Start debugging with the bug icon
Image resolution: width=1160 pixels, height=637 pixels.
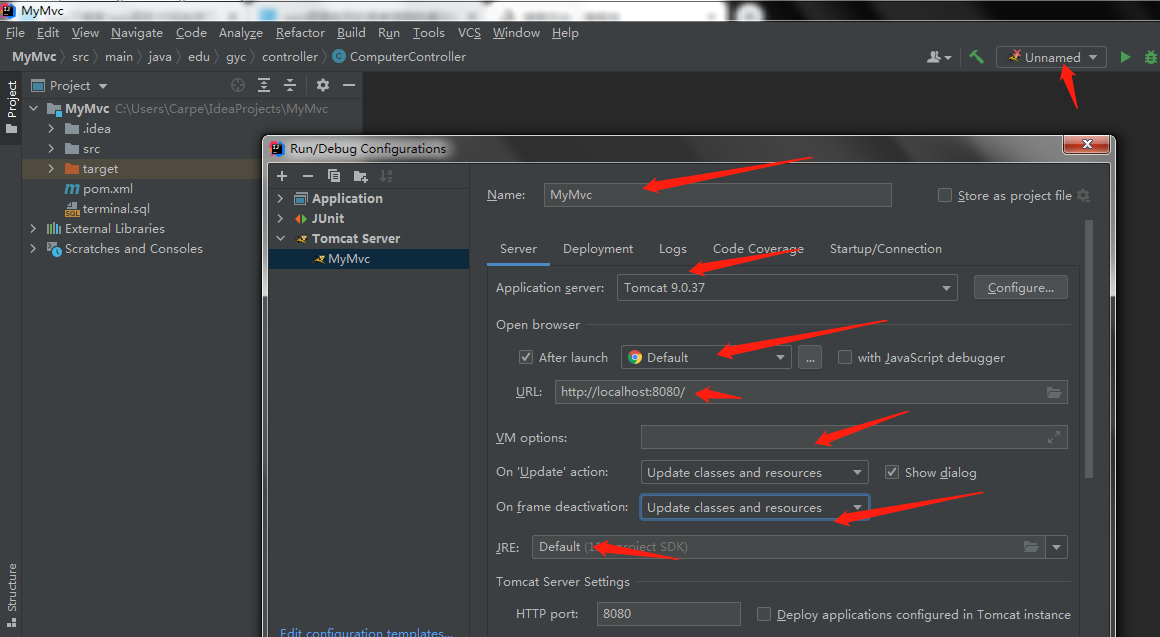1150,57
